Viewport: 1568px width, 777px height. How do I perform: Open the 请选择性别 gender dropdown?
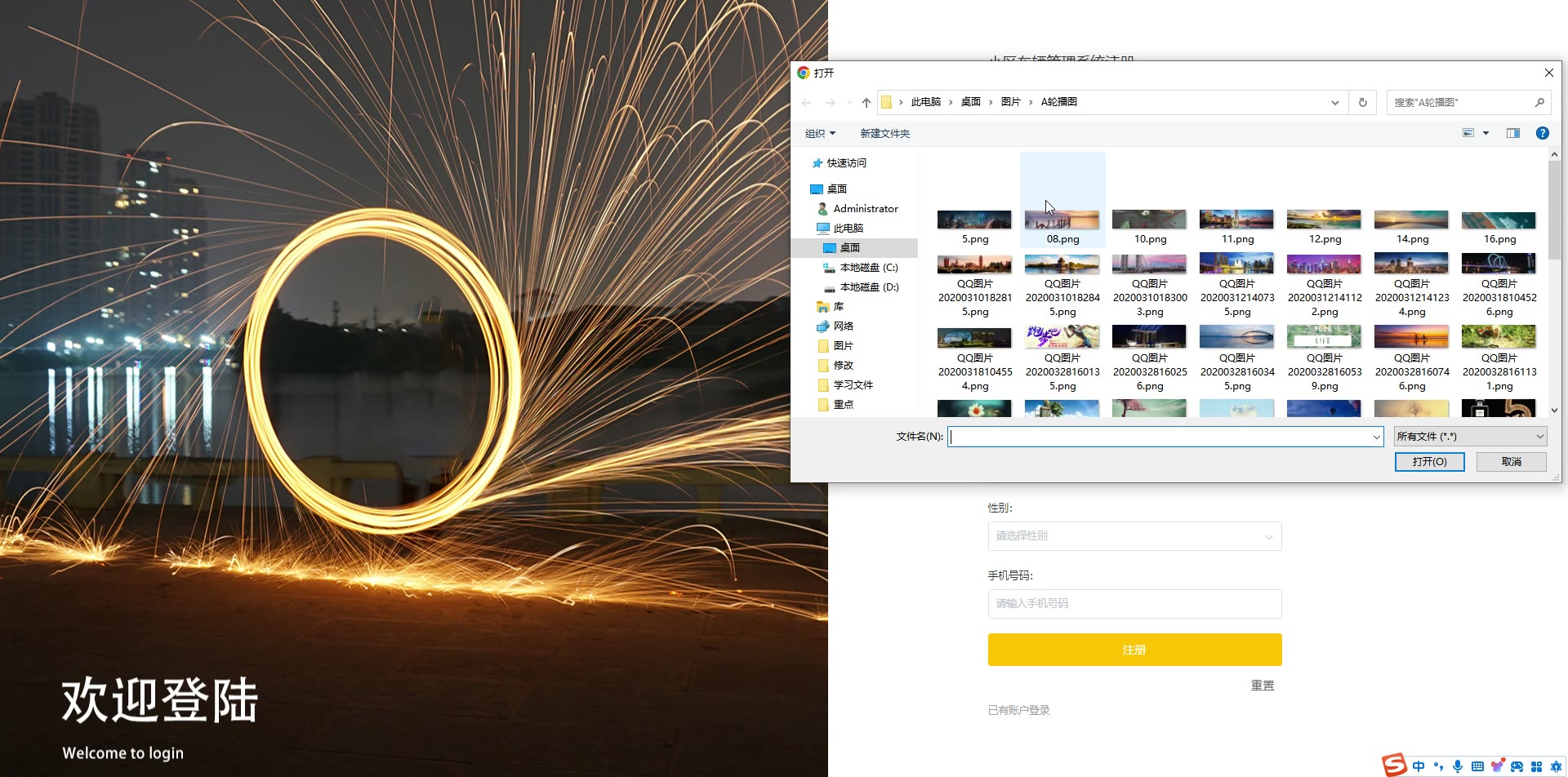point(1134,536)
